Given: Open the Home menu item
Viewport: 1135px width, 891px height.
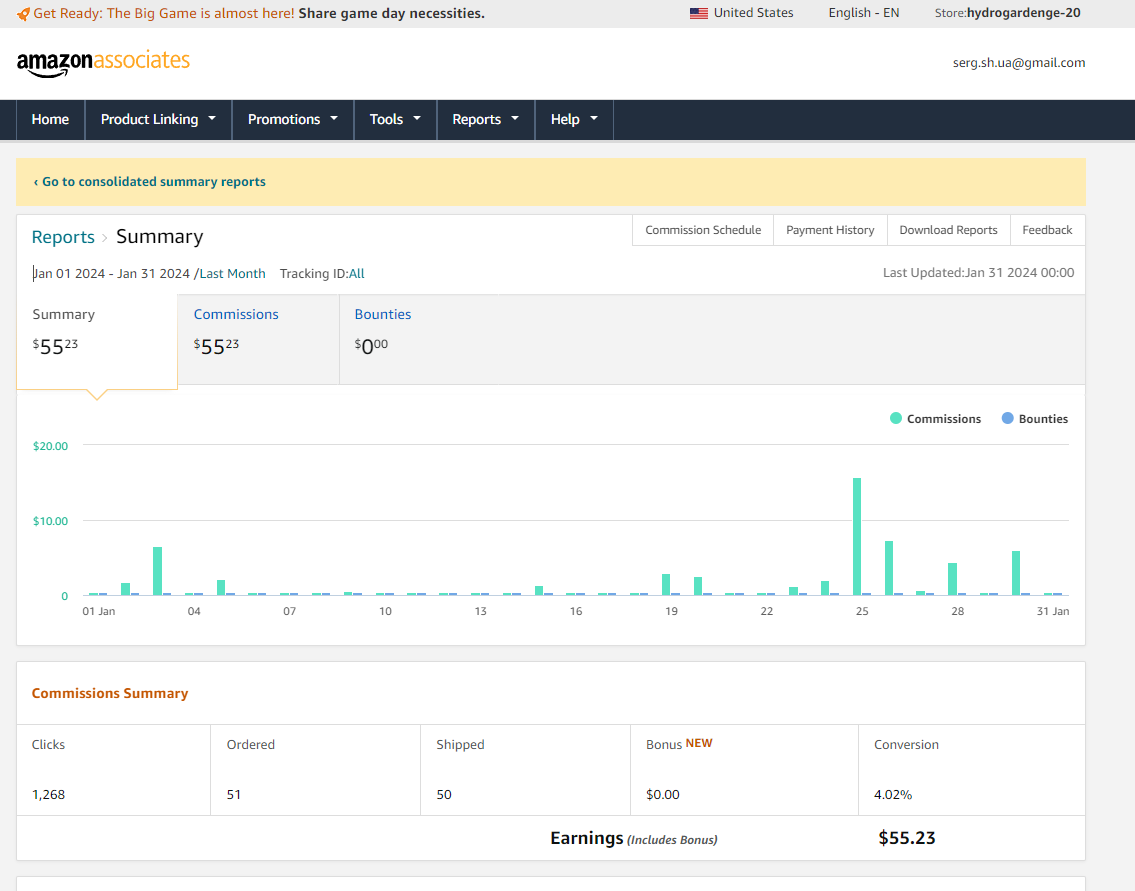Looking at the screenshot, I should (50, 119).
